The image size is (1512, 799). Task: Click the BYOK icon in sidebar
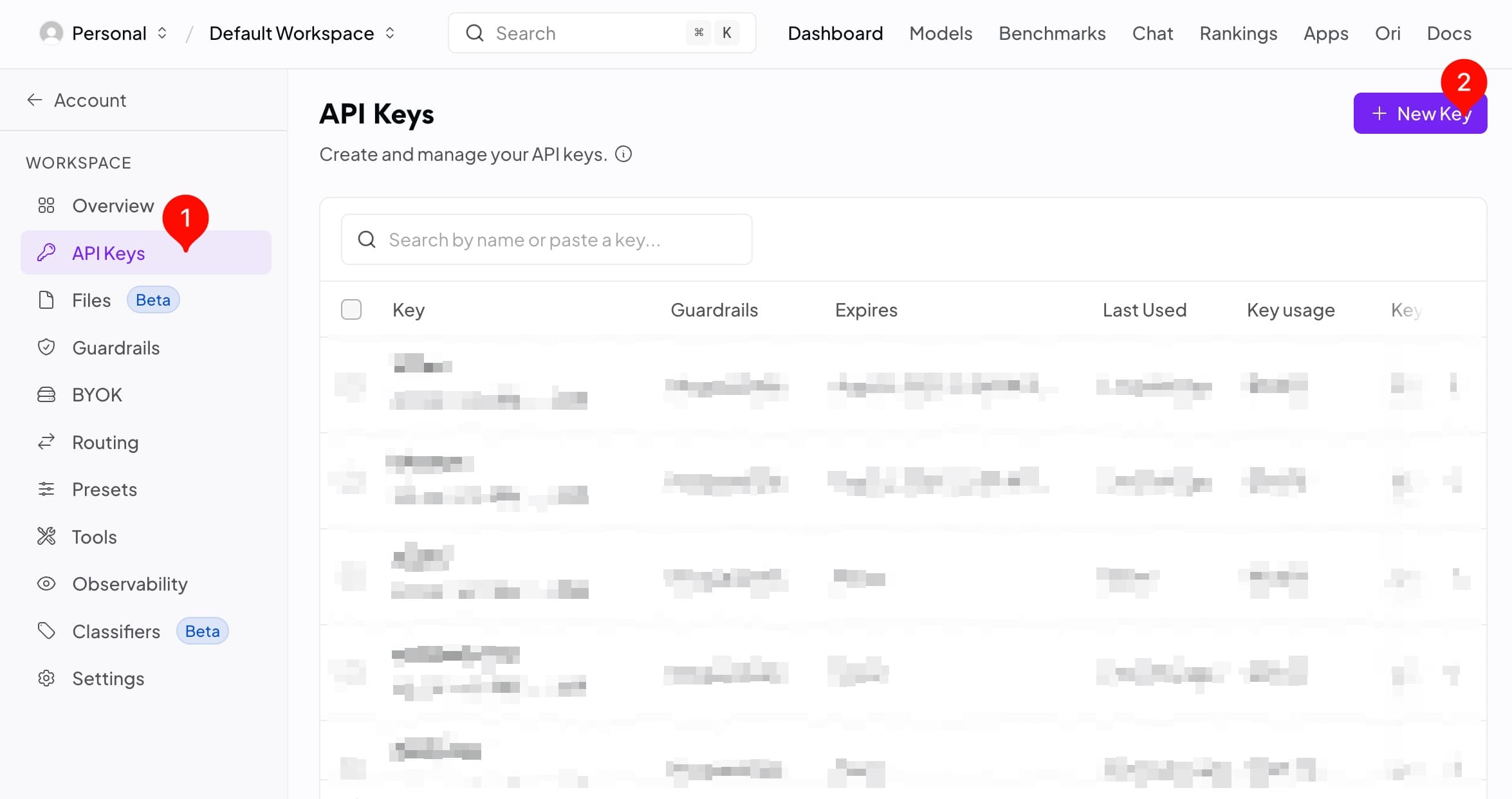[46, 394]
